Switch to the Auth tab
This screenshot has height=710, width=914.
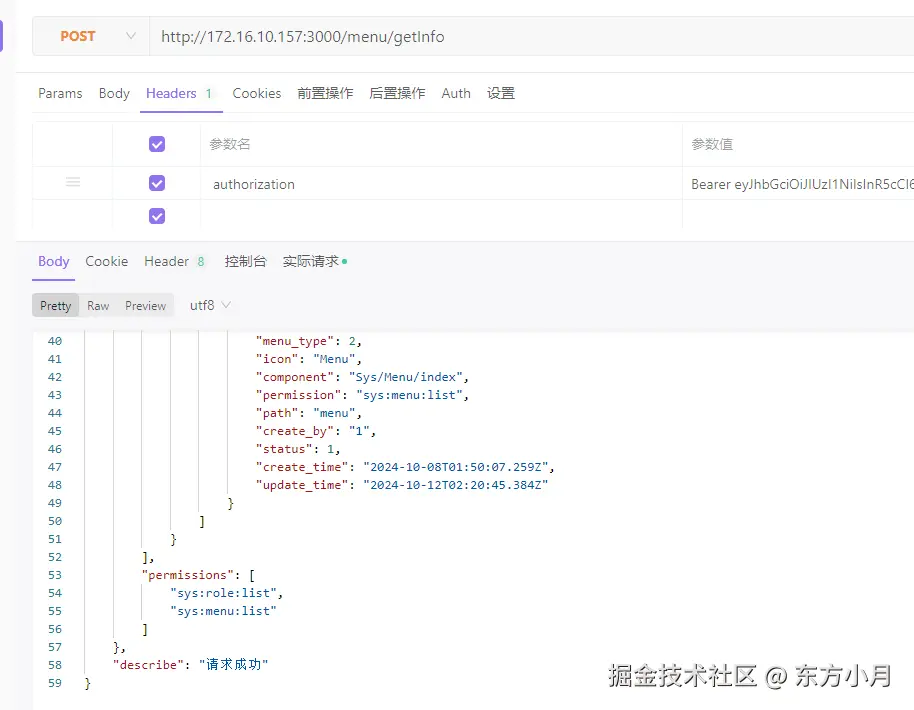(456, 93)
